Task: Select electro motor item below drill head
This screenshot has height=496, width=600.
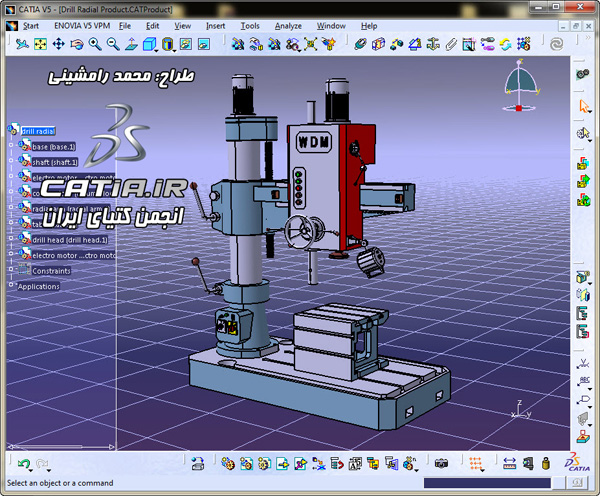Action: tap(73, 255)
